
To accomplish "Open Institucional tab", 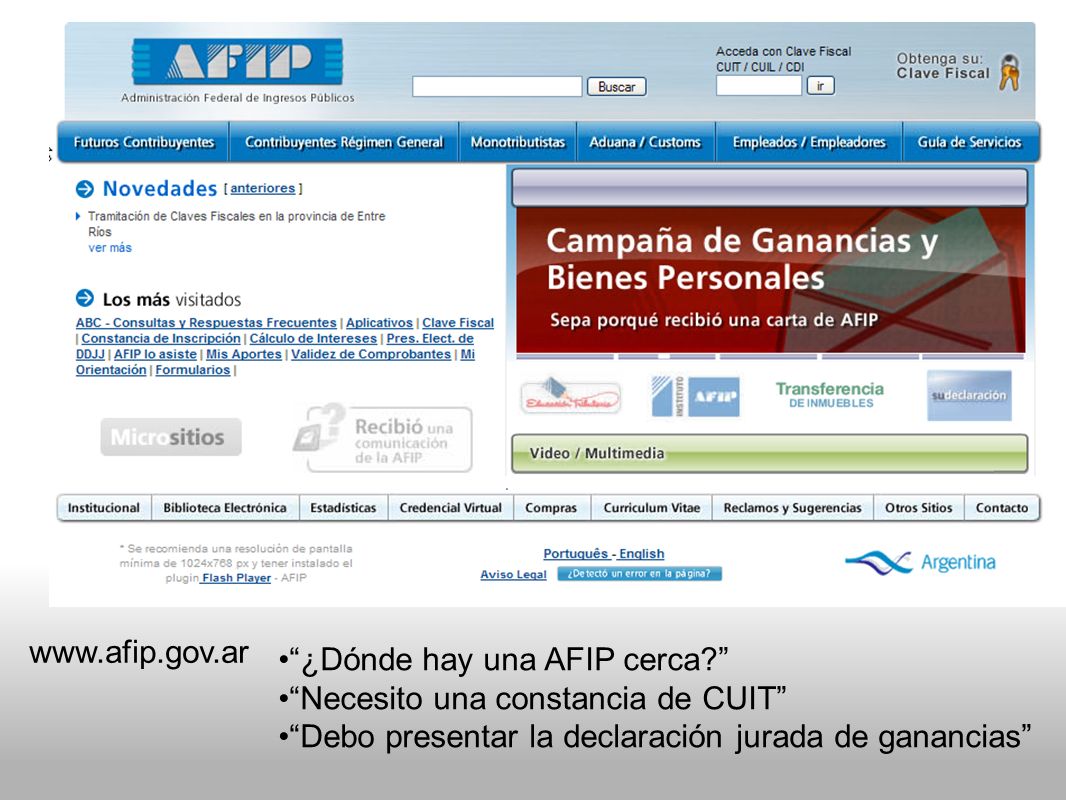I will click(x=104, y=508).
